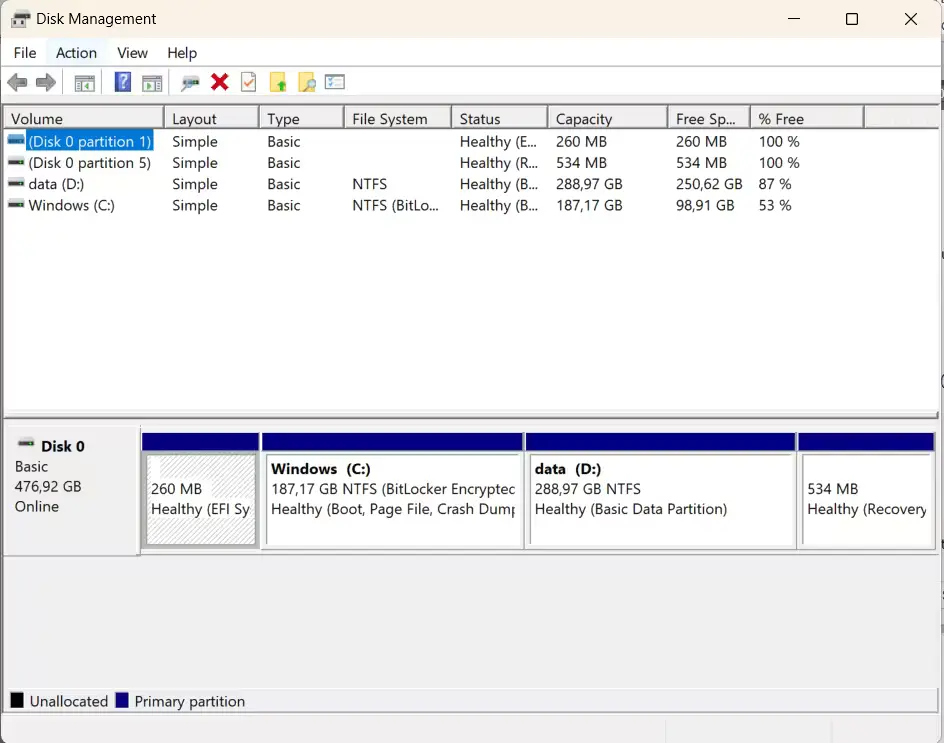Open the Action menu
Viewport: 944px width, 743px height.
(76, 52)
